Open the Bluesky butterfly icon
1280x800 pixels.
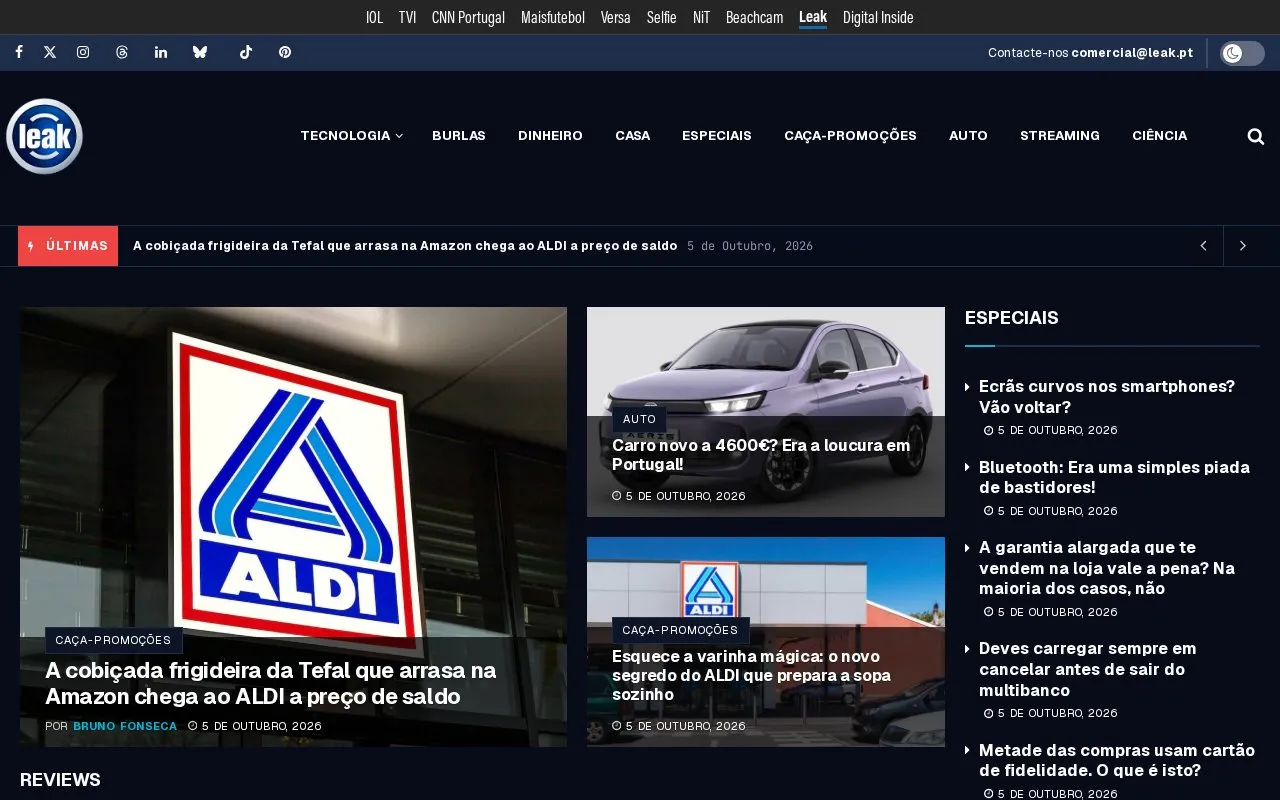point(200,52)
